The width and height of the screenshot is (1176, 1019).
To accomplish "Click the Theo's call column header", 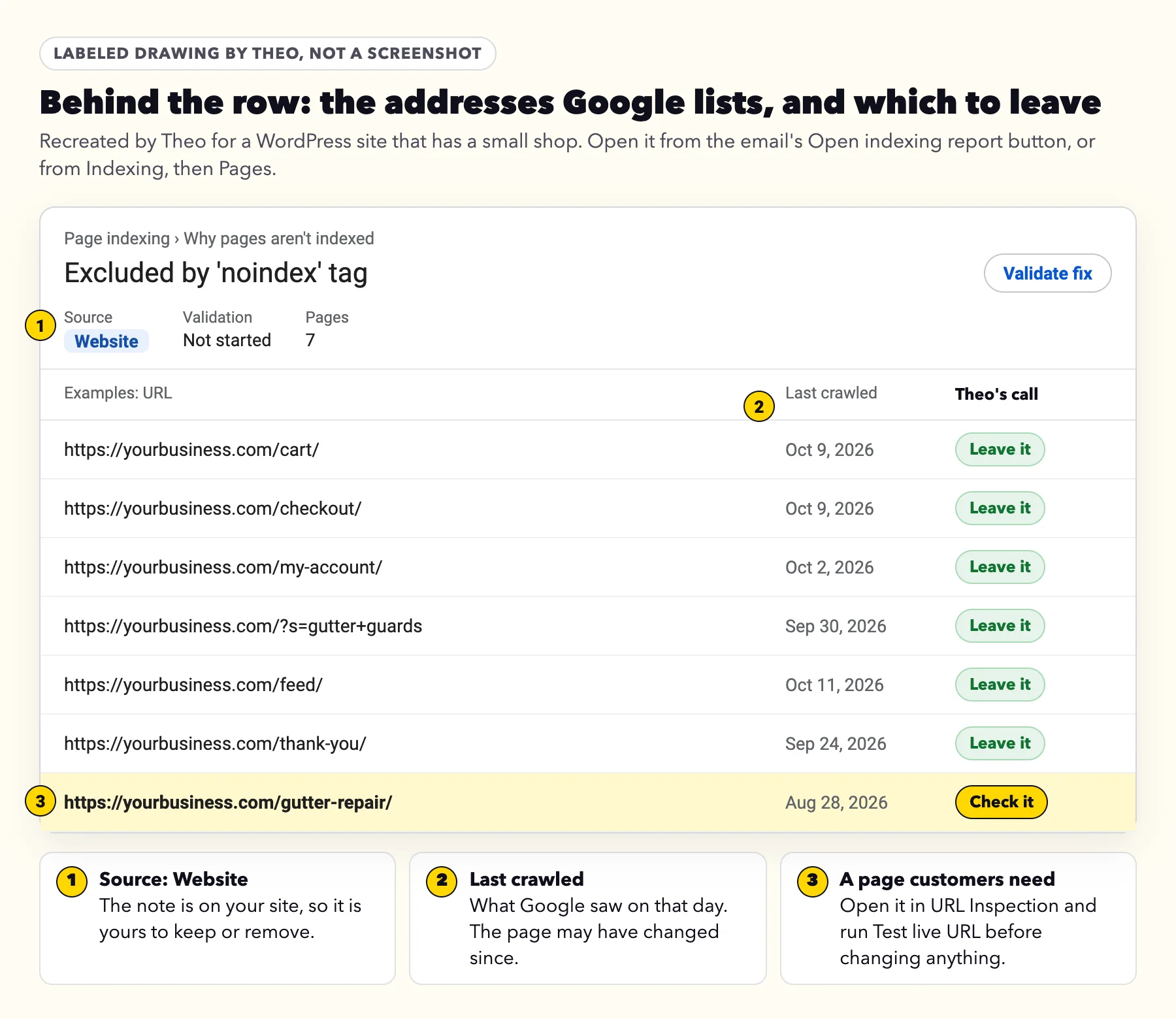I will [x=996, y=394].
